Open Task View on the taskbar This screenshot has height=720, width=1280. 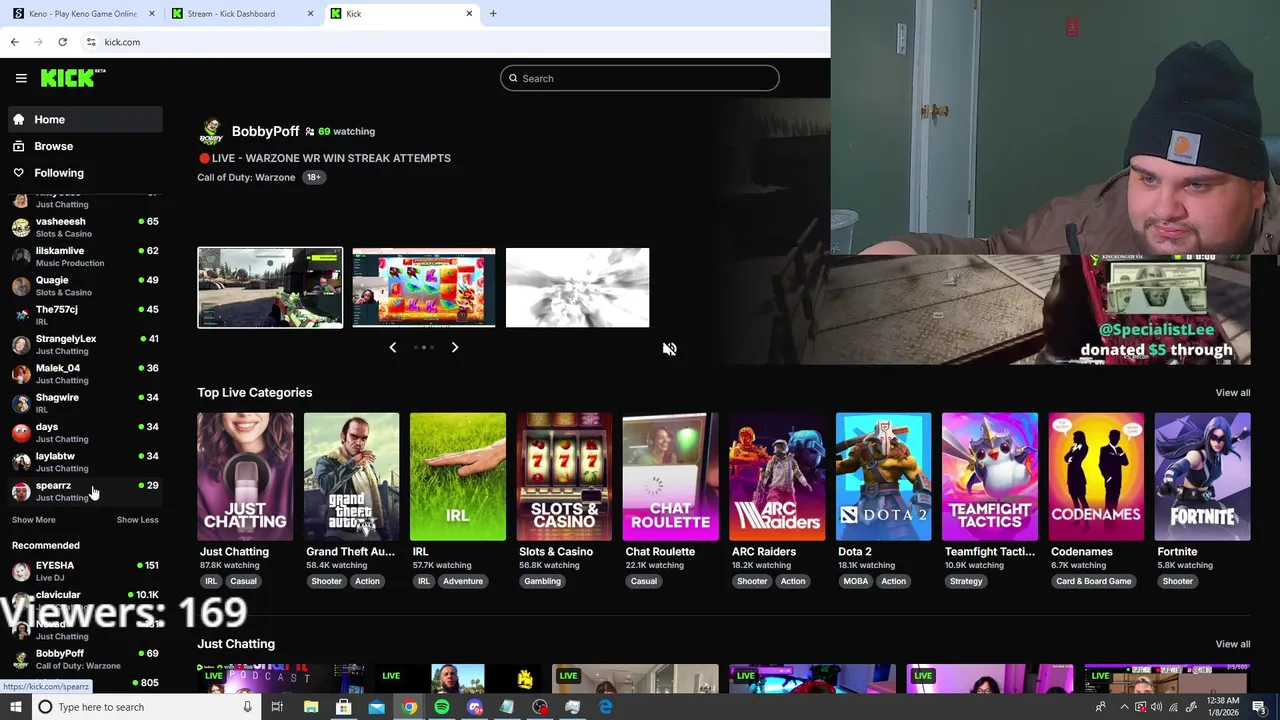(277, 707)
